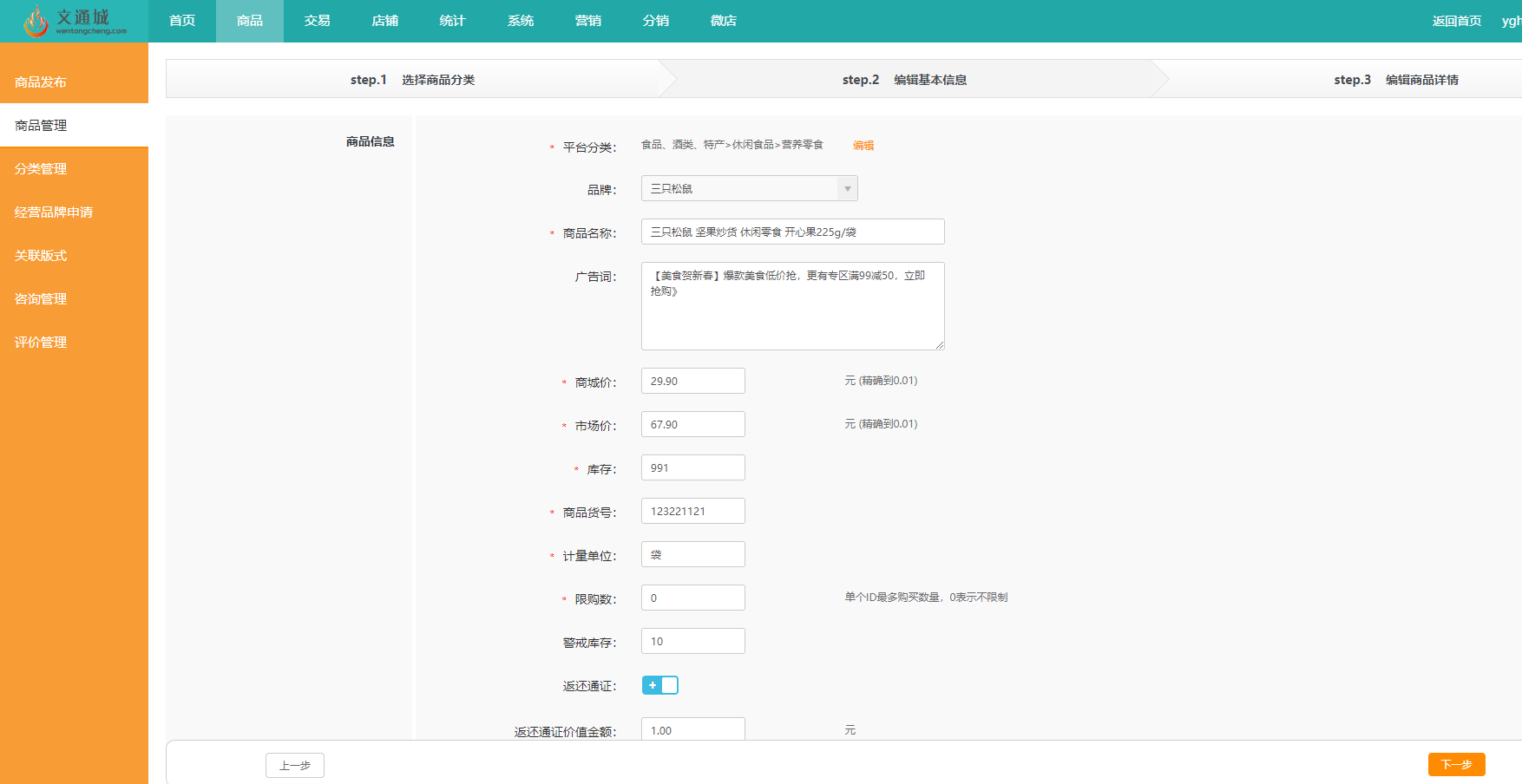This screenshot has height=784, width=1522.
Task: Click the orange 下一步 button
Action: coord(1457,764)
